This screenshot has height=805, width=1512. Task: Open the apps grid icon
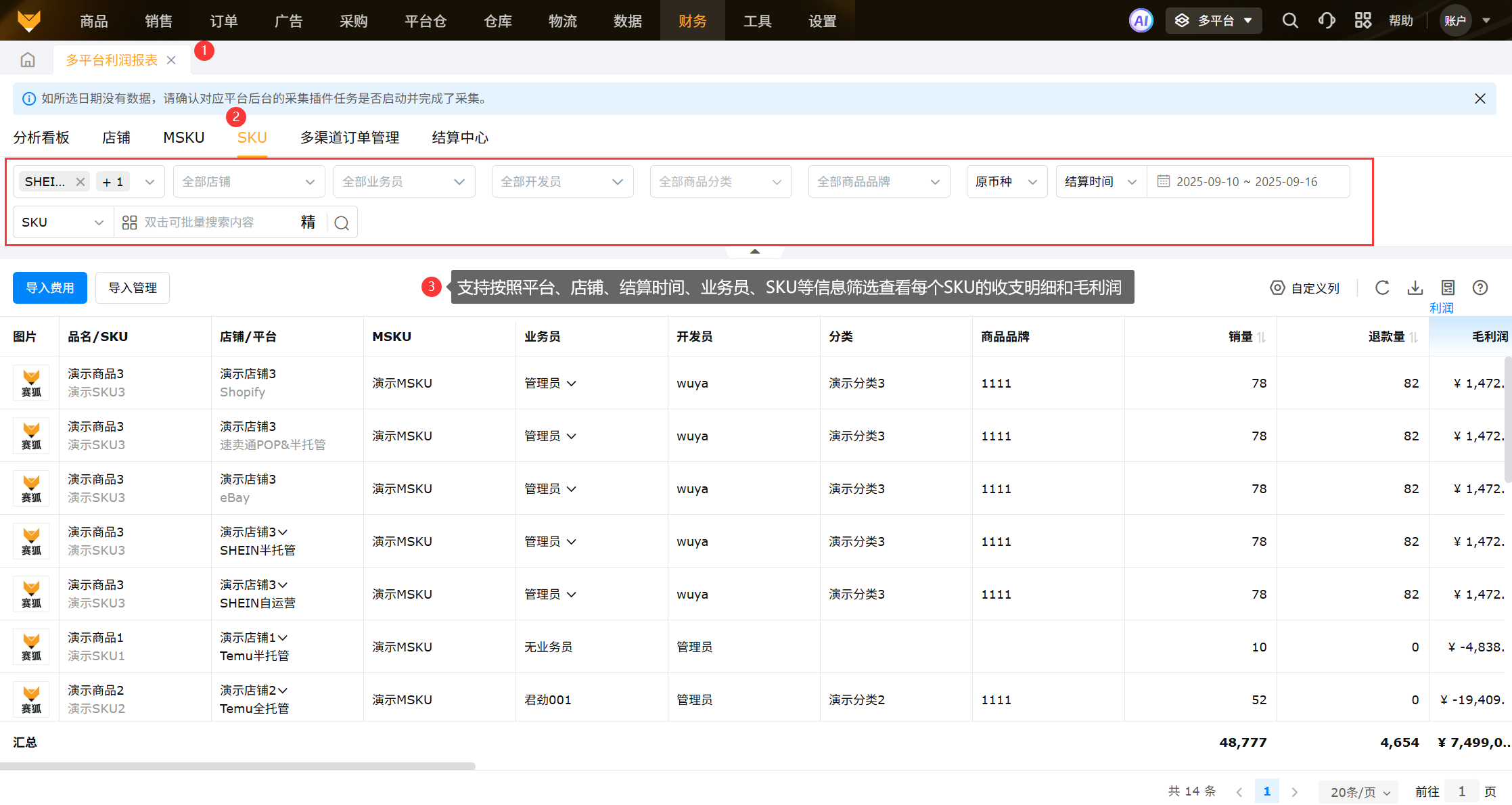click(x=1363, y=20)
